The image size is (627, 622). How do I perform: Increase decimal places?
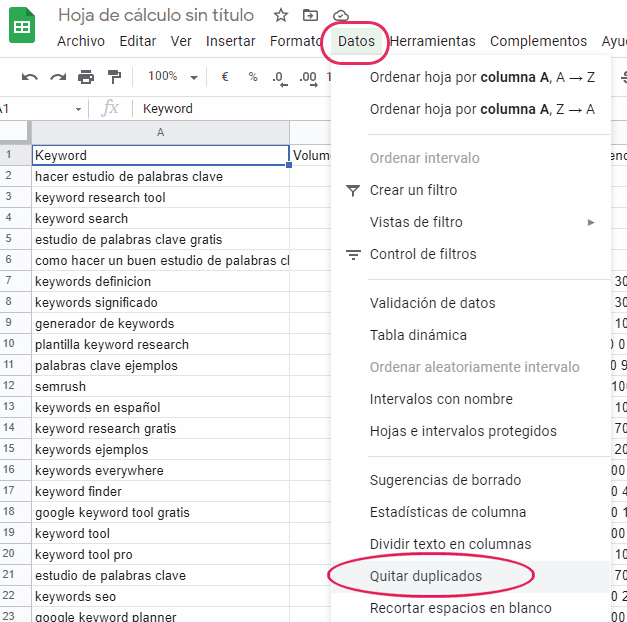pyautogui.click(x=308, y=78)
